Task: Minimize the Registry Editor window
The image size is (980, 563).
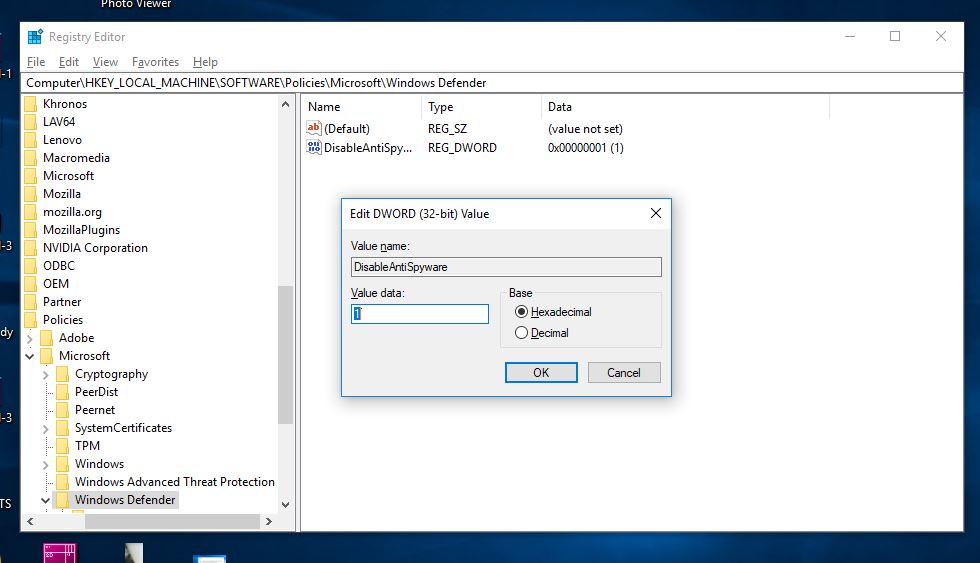Action: (x=850, y=36)
